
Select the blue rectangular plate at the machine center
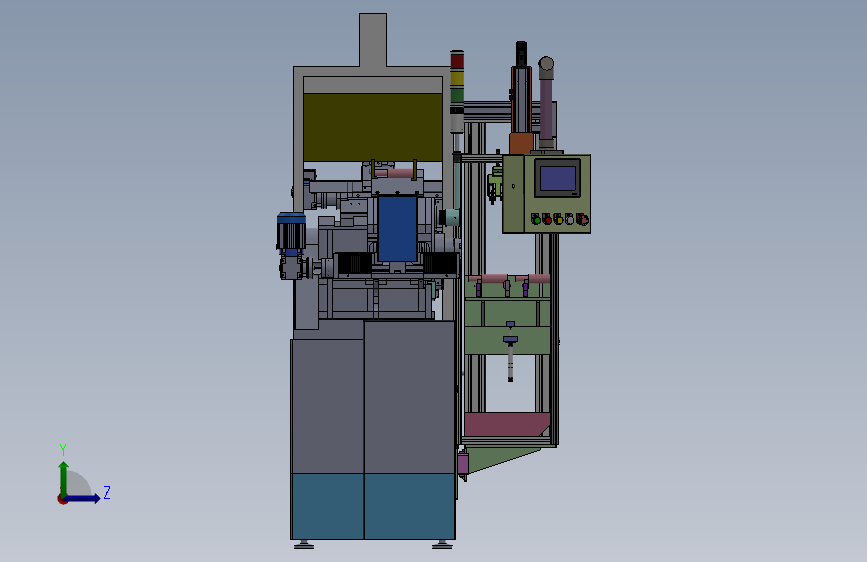(398, 228)
